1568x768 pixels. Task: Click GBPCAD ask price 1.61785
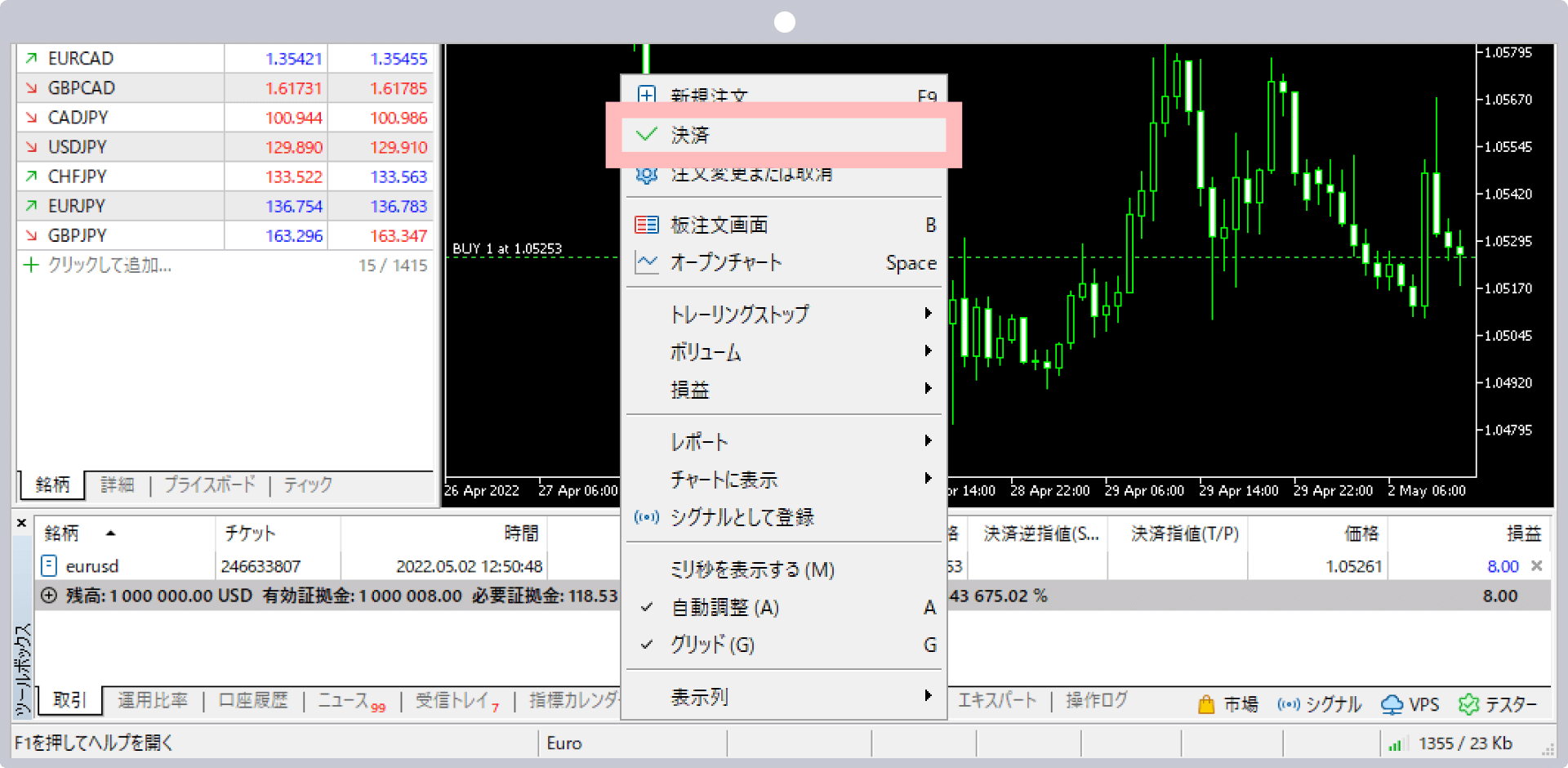point(399,88)
